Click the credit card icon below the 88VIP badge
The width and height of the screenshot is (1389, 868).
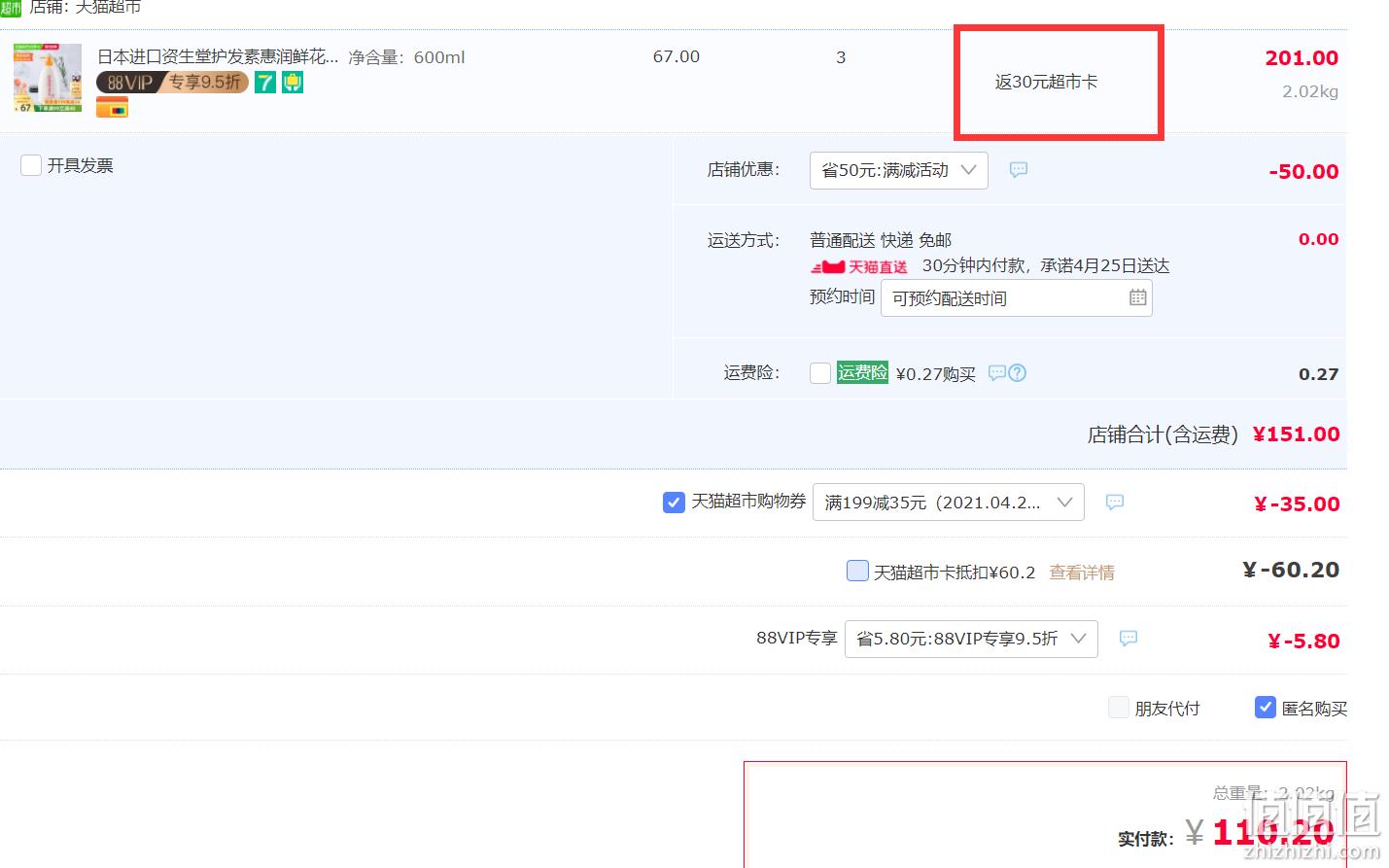112,108
